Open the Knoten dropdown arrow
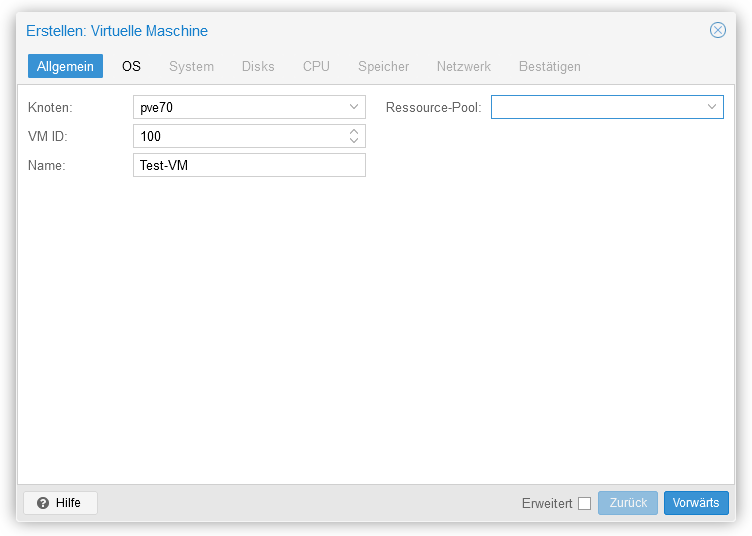Image resolution: width=752 pixels, height=536 pixels. click(354, 107)
